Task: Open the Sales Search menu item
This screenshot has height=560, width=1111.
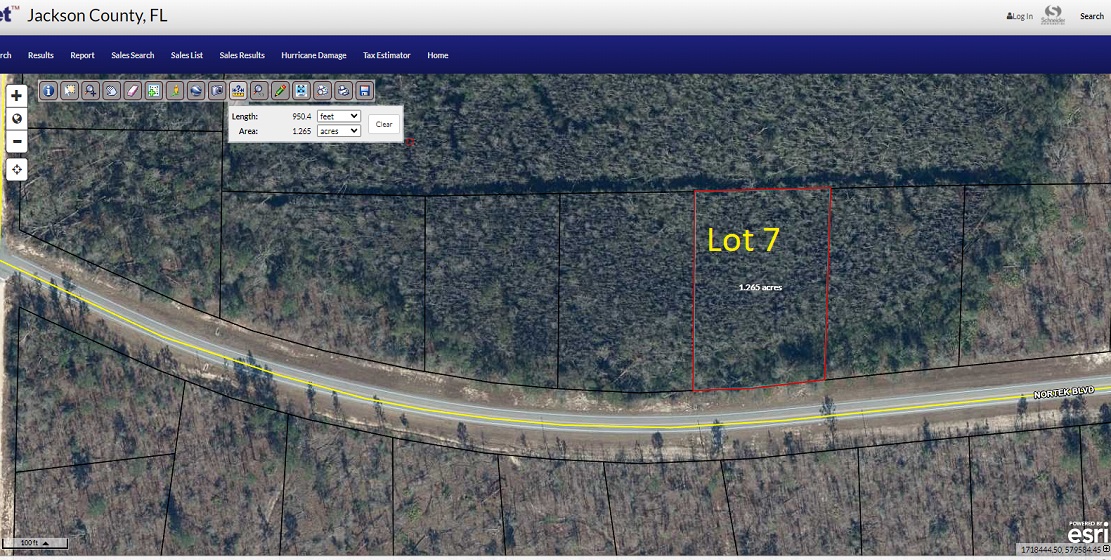Action: click(132, 55)
